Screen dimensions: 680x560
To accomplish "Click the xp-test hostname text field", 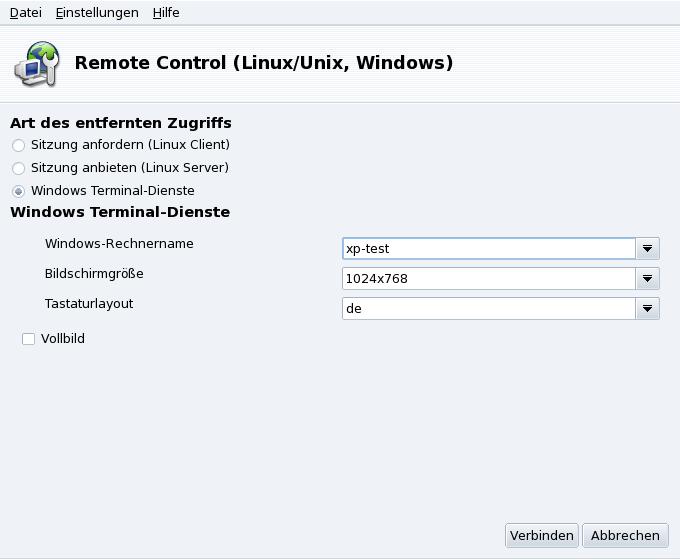I will (488, 249).
